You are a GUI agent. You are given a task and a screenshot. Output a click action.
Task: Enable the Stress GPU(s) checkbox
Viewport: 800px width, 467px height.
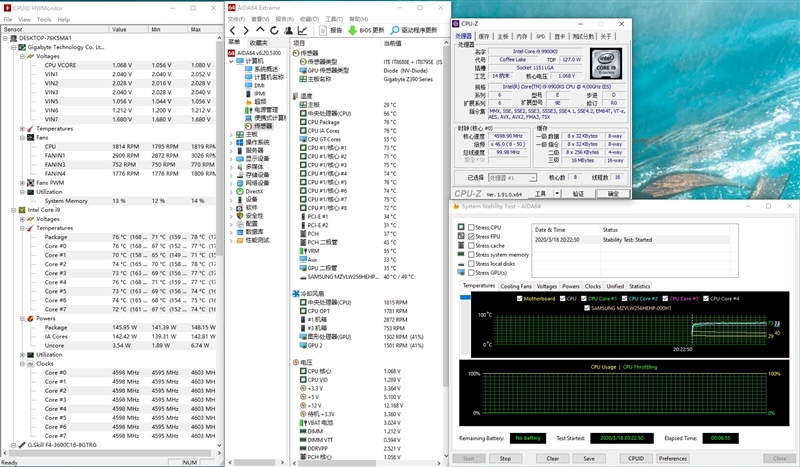(471, 273)
